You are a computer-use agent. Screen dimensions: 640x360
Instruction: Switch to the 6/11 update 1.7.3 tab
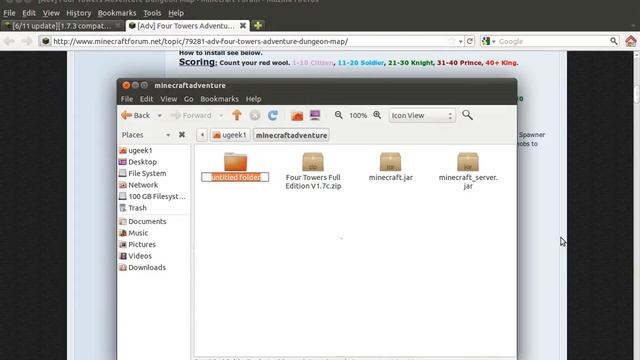[x=61, y=26]
